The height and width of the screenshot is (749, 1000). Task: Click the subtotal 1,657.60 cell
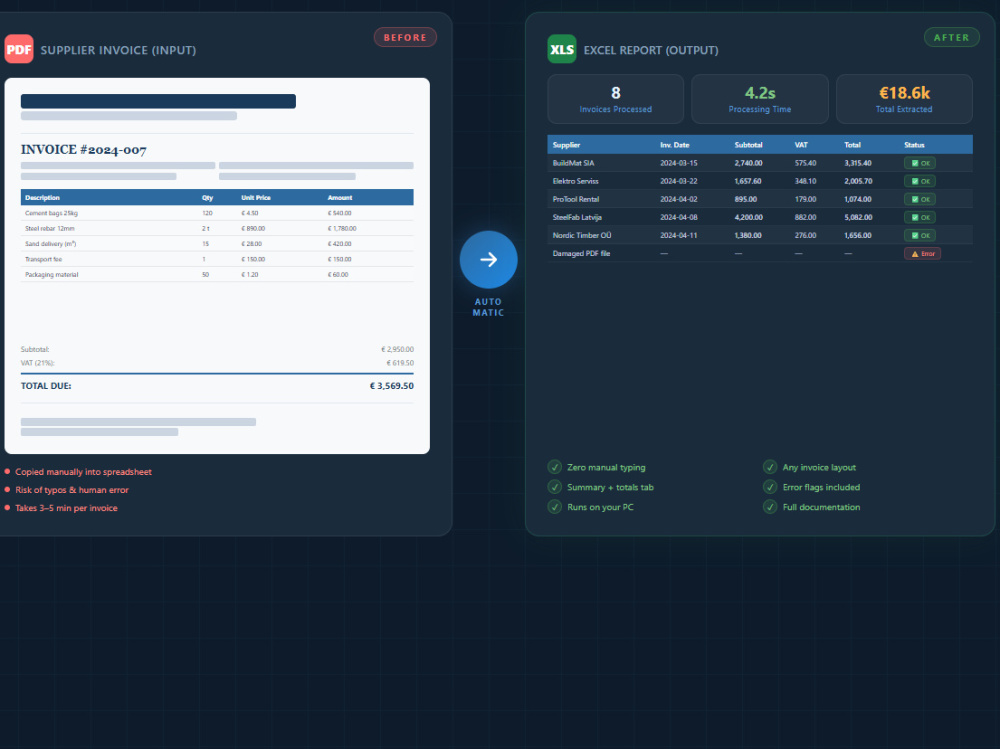pyautogui.click(x=748, y=181)
